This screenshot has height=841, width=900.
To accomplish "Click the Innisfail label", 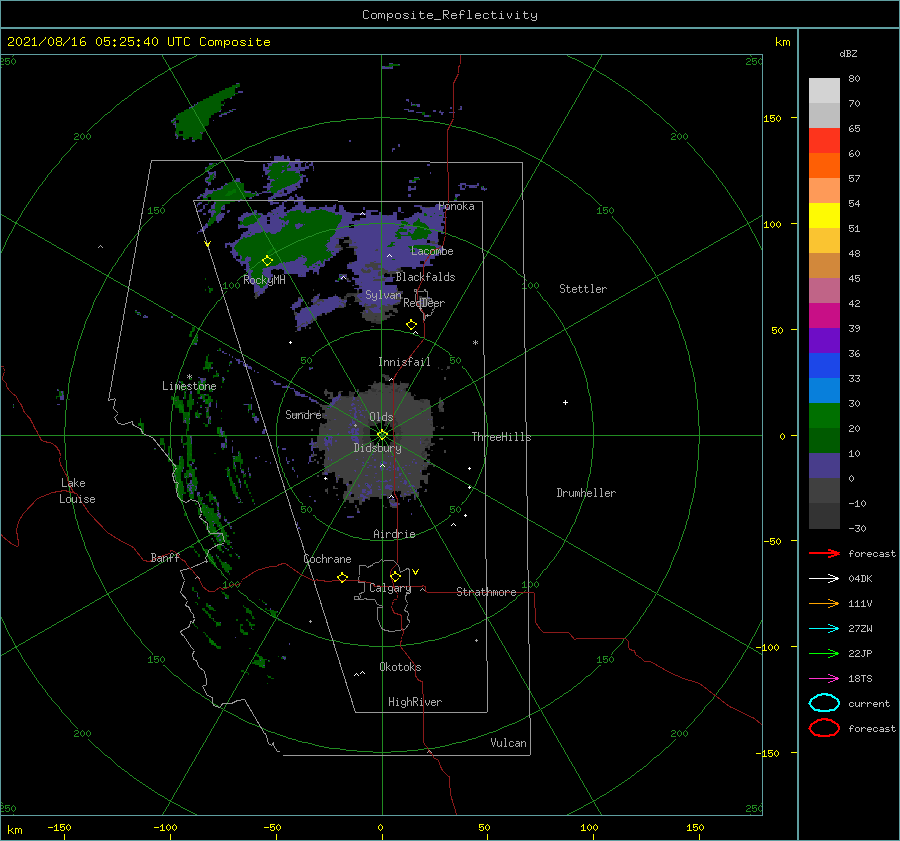I will (404, 362).
